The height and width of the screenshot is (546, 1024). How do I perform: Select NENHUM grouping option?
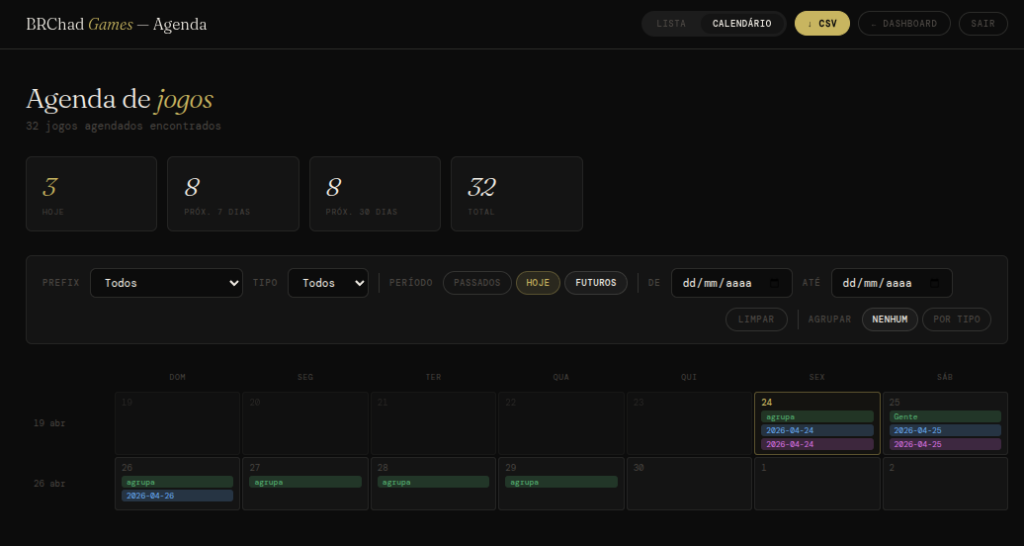889,319
